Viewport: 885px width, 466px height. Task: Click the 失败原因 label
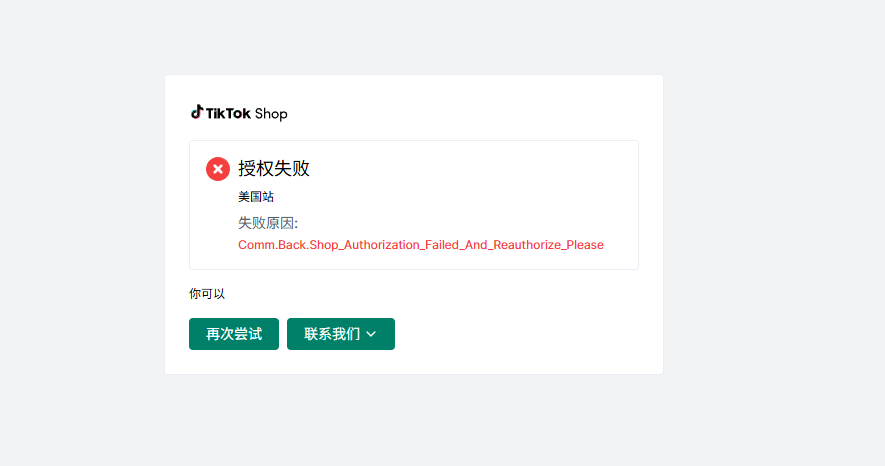[x=268, y=223]
